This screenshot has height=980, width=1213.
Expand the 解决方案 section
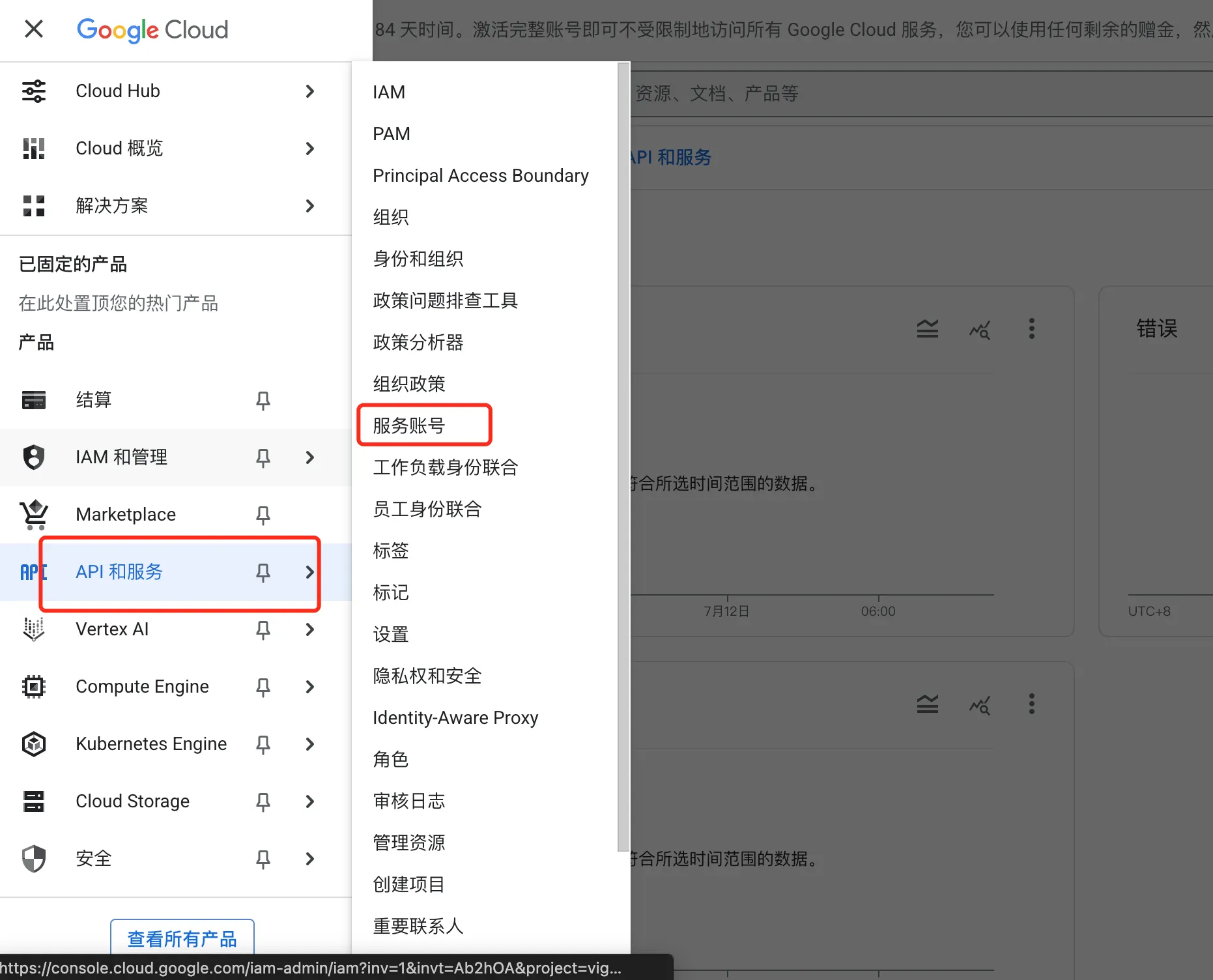coord(309,206)
